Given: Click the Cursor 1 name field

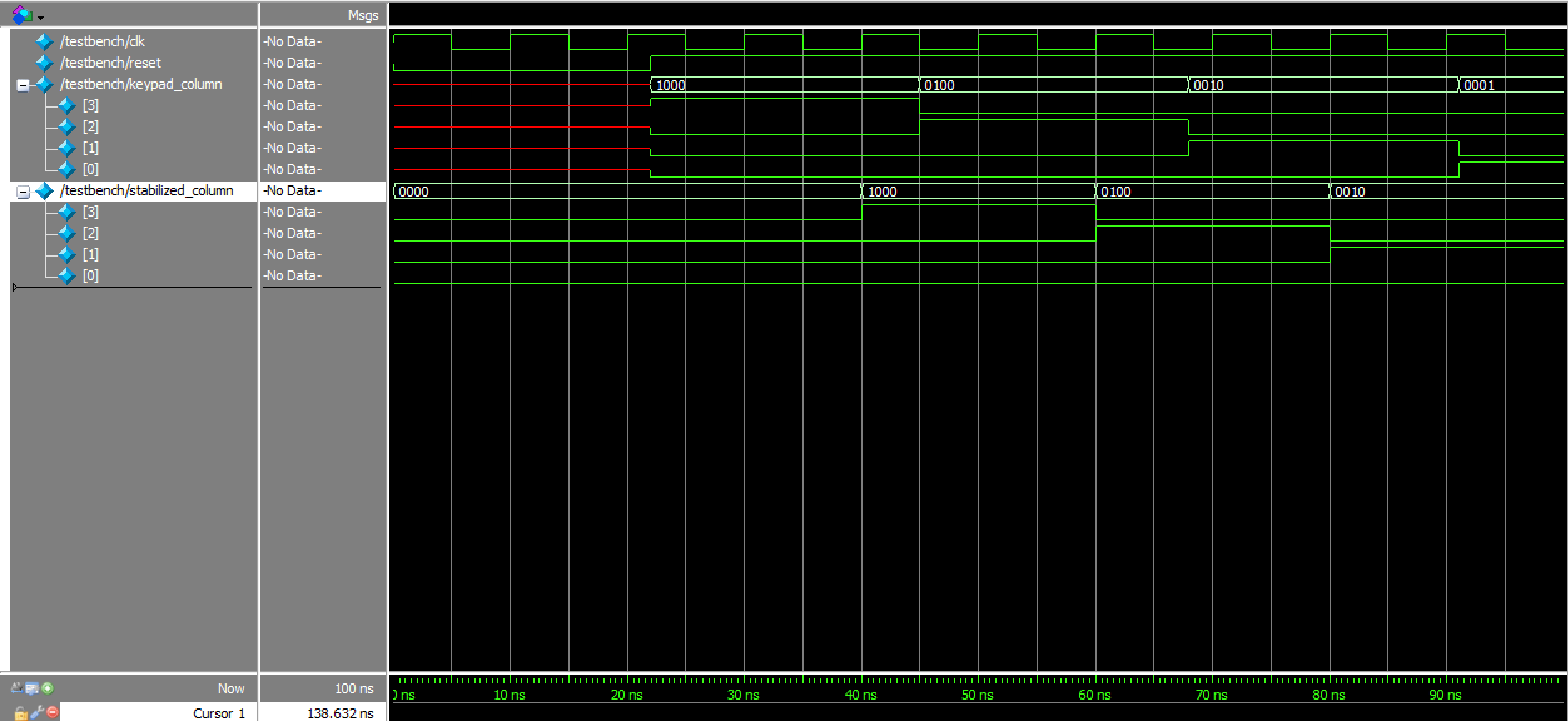Looking at the screenshot, I should (218, 713).
